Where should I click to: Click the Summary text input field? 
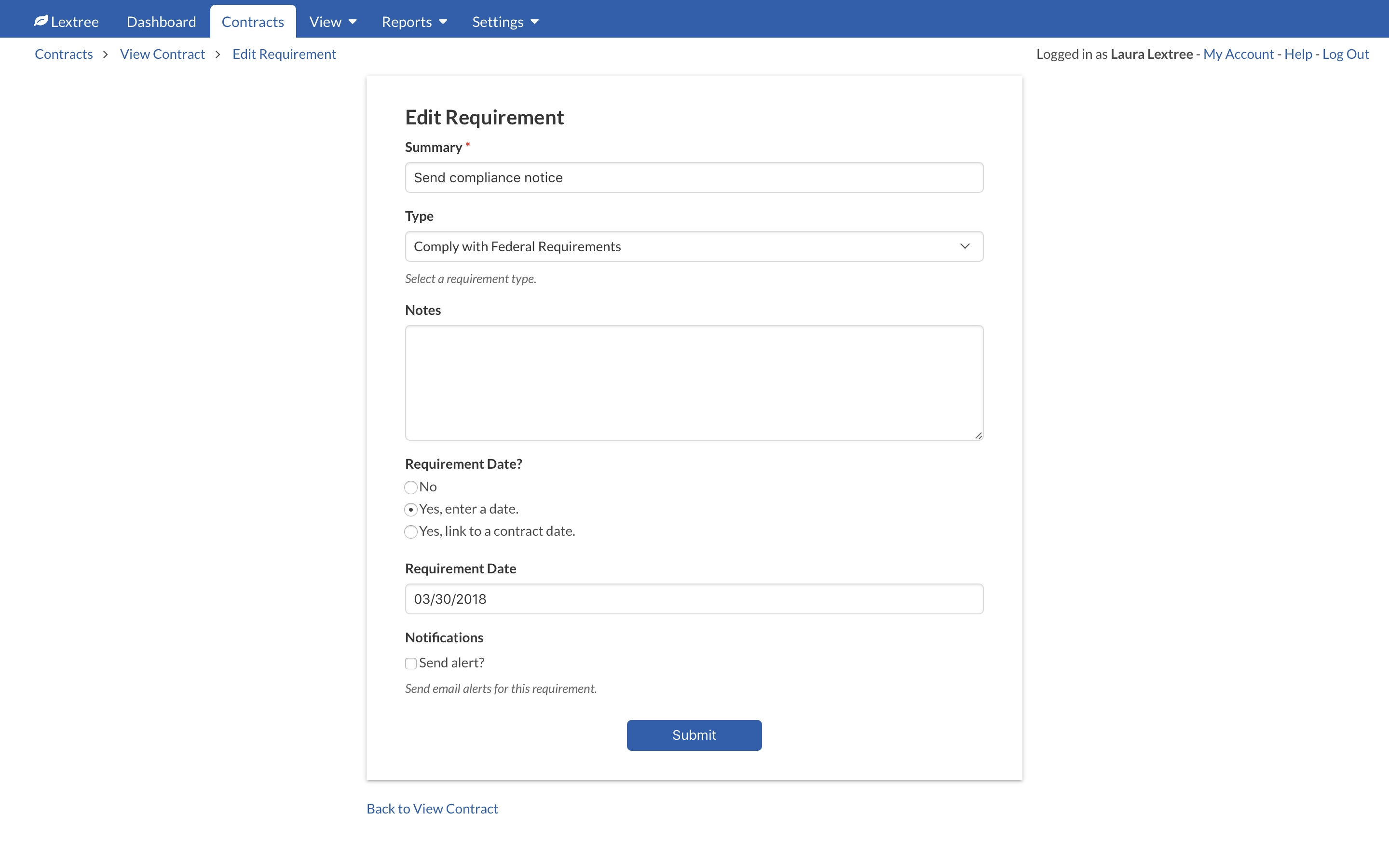pos(694,178)
